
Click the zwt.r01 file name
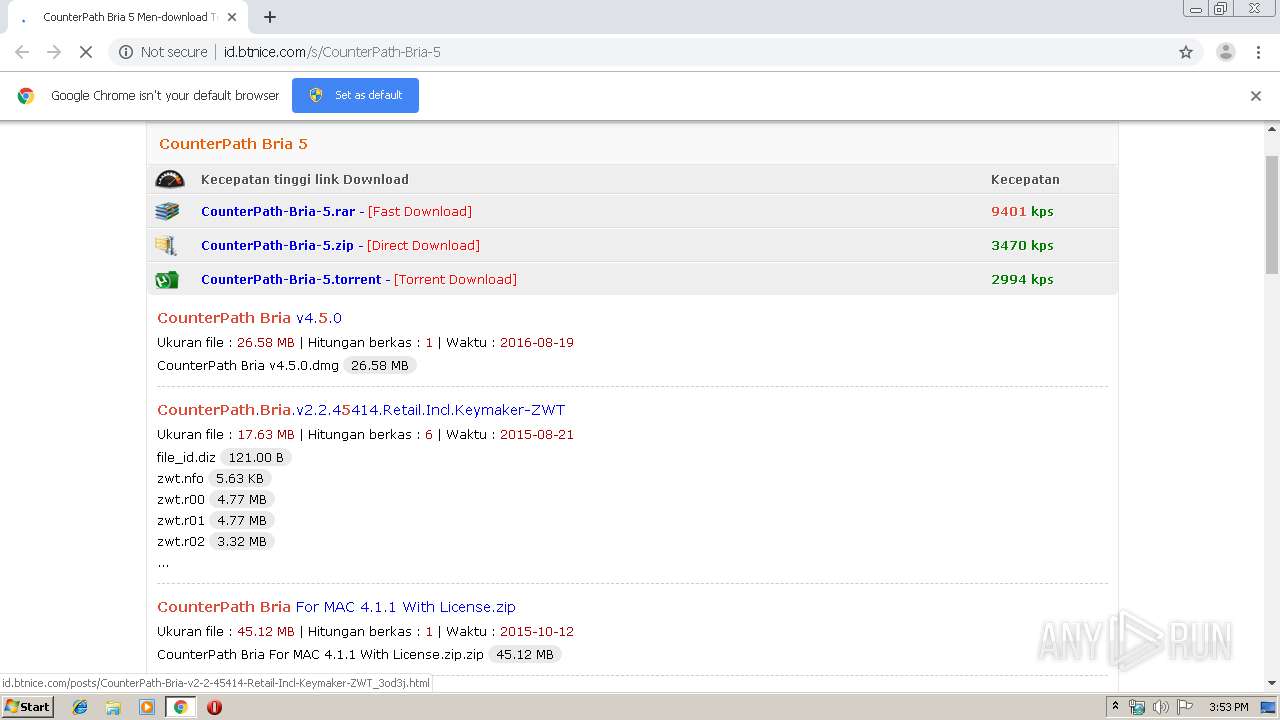coord(181,520)
